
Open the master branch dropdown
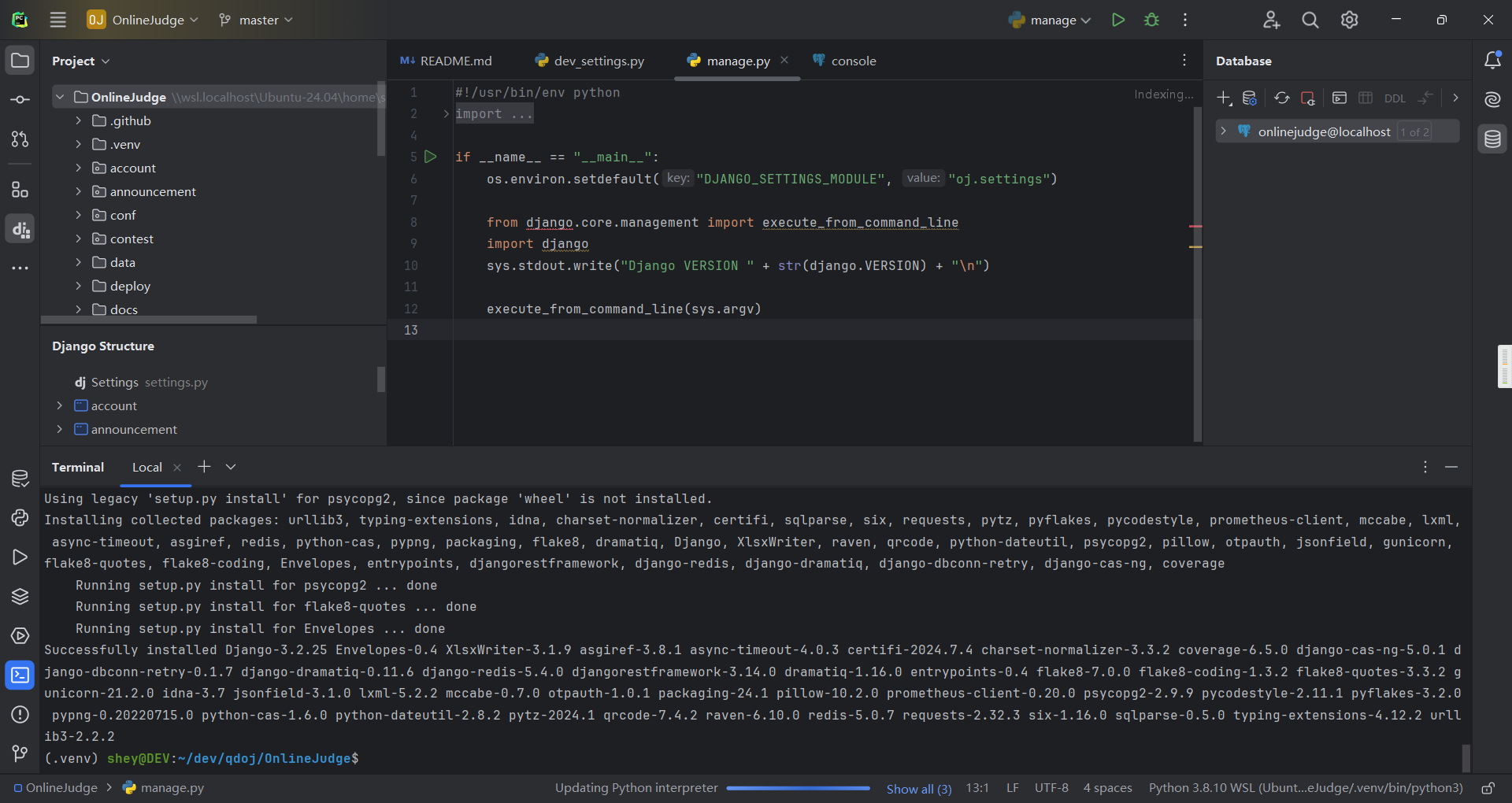[x=256, y=20]
